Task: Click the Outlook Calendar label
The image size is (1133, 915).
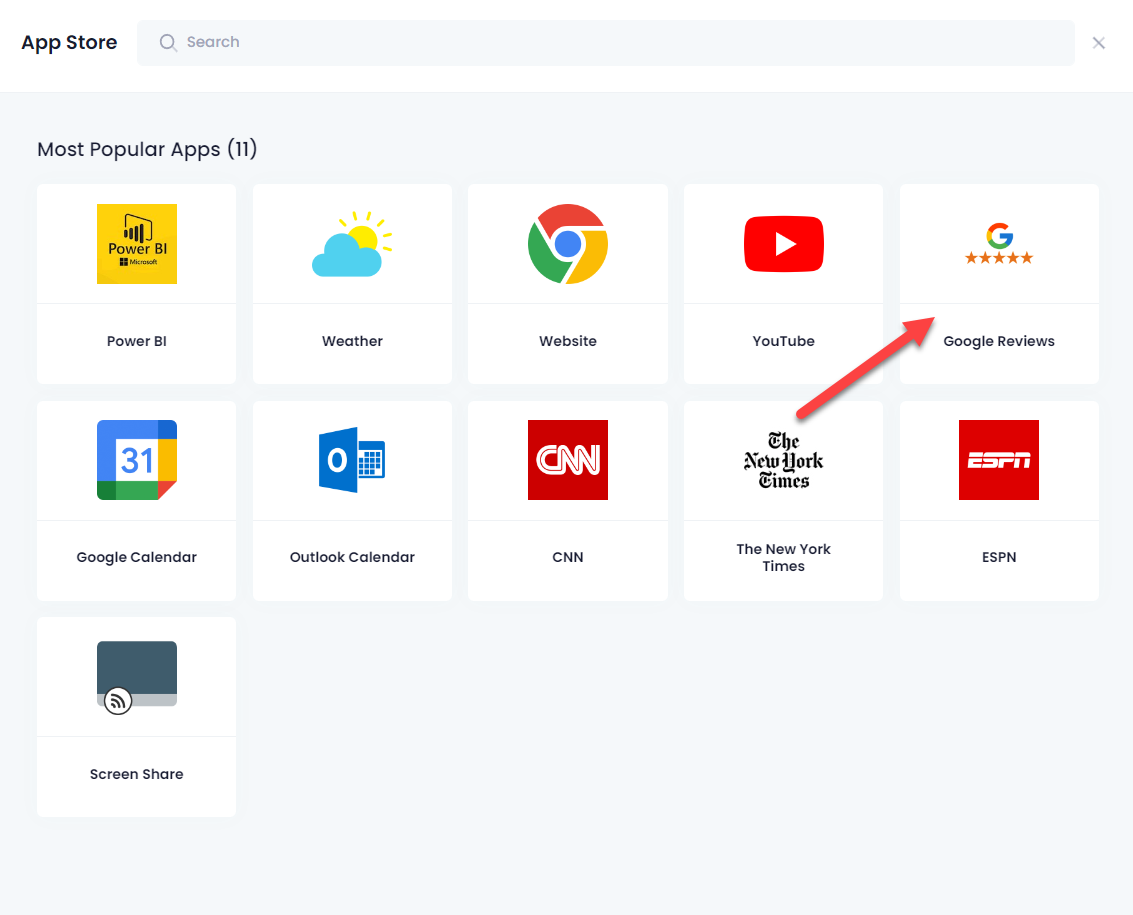Action: pos(352,557)
